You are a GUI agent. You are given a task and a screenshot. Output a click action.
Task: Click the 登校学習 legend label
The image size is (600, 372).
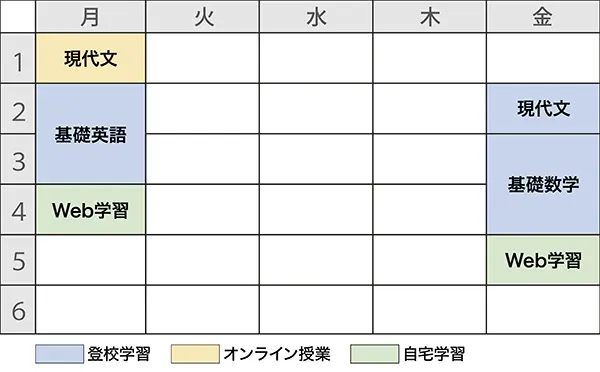119,354
